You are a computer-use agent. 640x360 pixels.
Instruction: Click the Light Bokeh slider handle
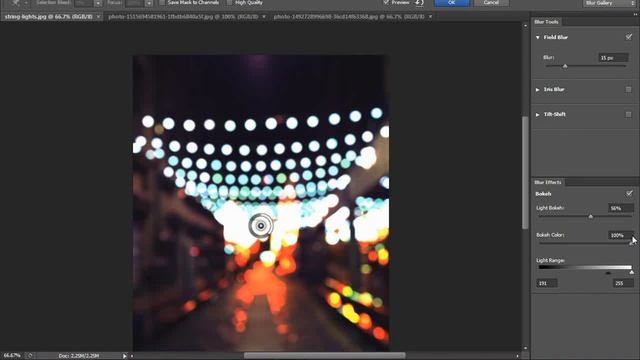pos(591,216)
